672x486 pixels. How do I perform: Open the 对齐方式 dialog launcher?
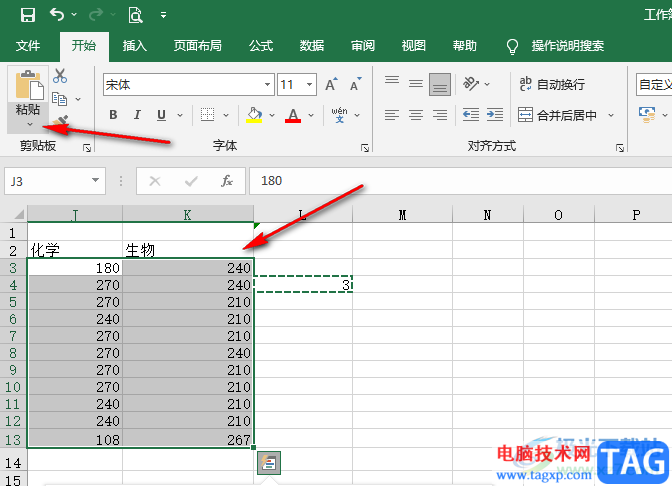point(620,148)
